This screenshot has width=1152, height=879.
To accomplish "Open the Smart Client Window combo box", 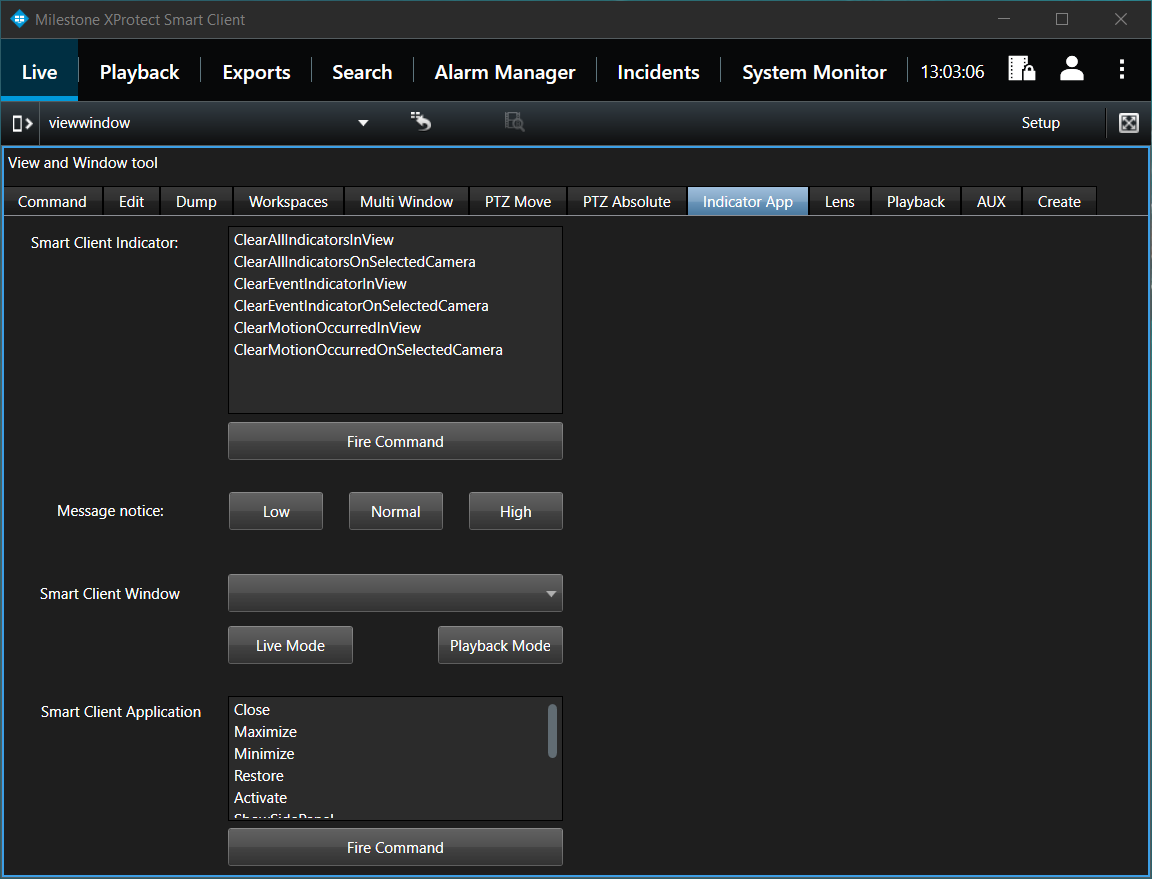I will (395, 593).
